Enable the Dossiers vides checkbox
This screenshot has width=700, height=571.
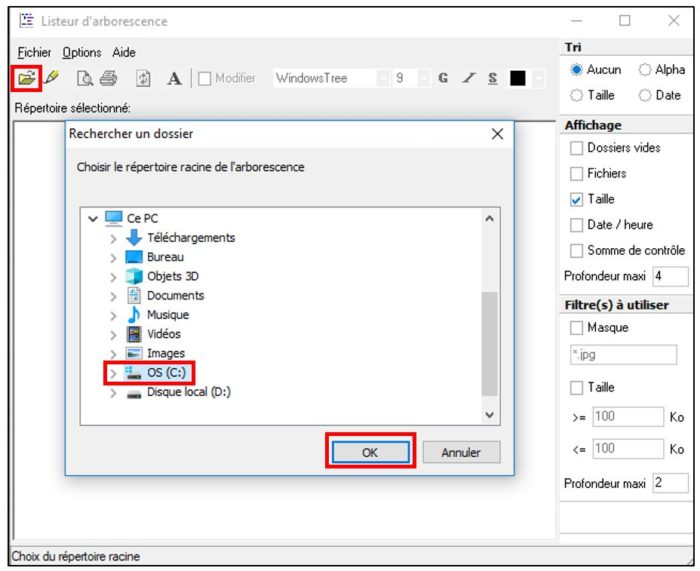(576, 148)
